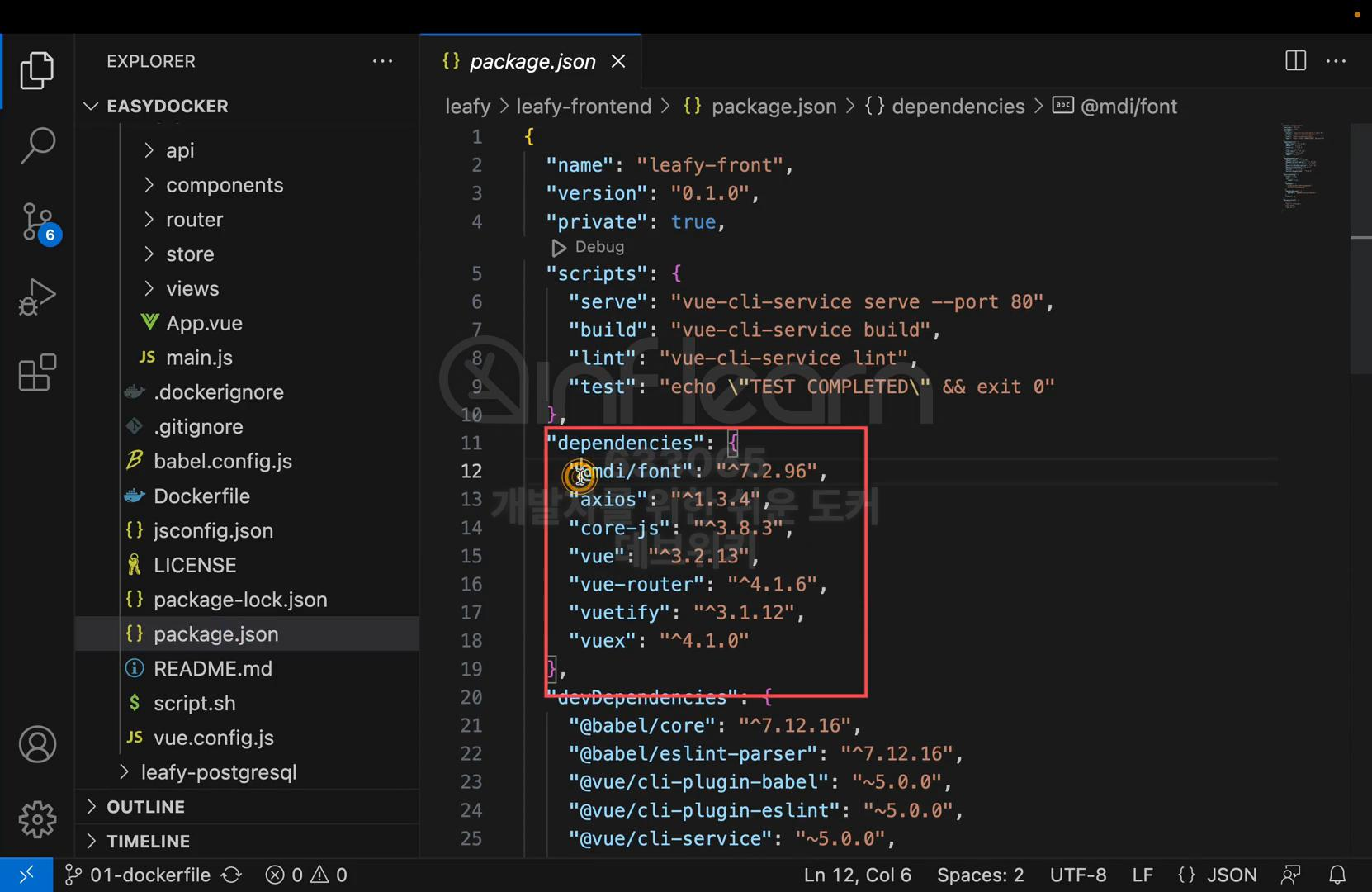This screenshot has height=892, width=1372.
Task: Open App.vue file in explorer
Action: [x=248, y=323]
